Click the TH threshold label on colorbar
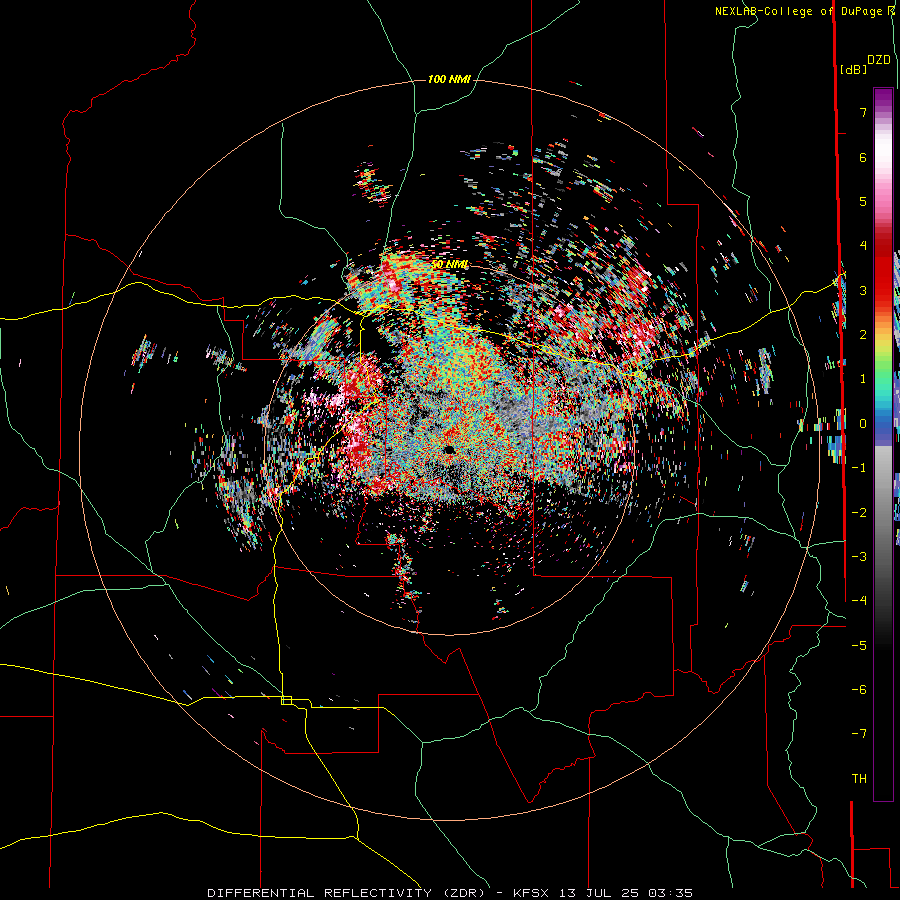The image size is (900, 900). (x=859, y=779)
